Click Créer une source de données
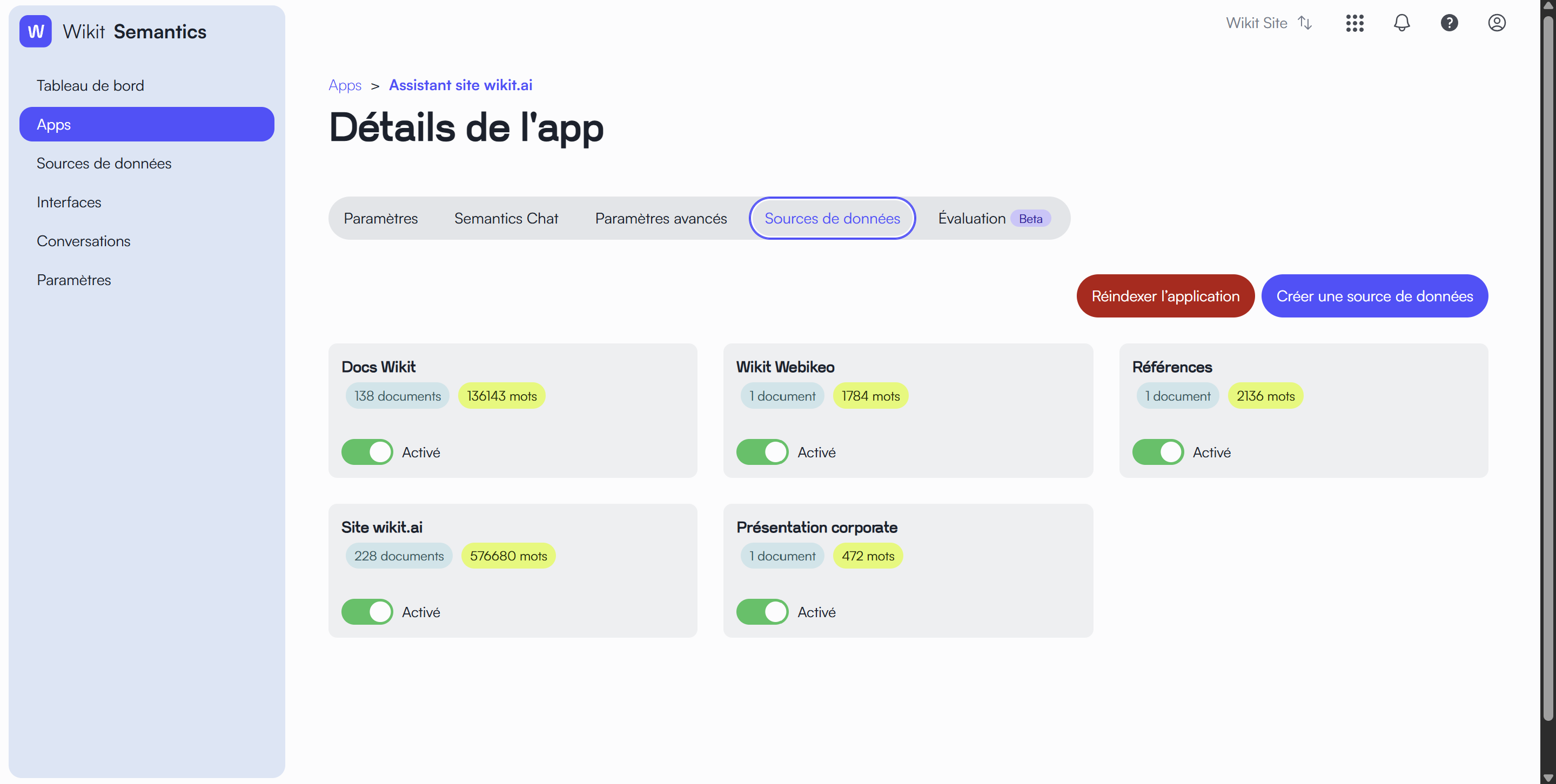The height and width of the screenshot is (784, 1556). click(1374, 296)
